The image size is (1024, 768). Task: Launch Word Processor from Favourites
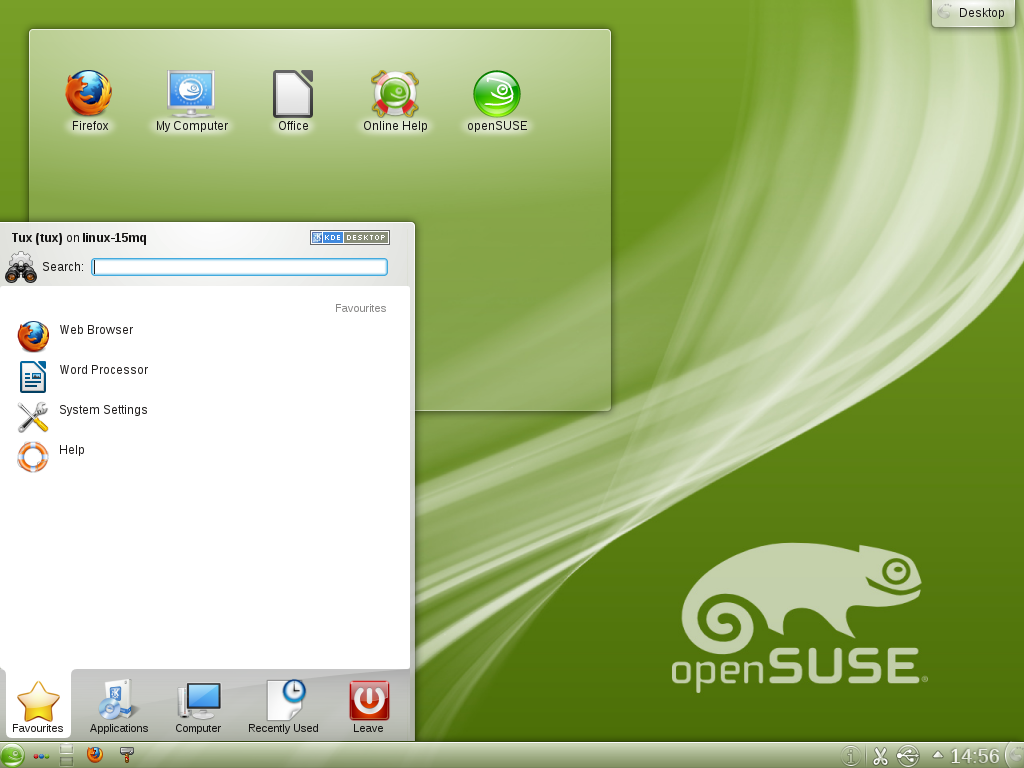(x=204, y=377)
